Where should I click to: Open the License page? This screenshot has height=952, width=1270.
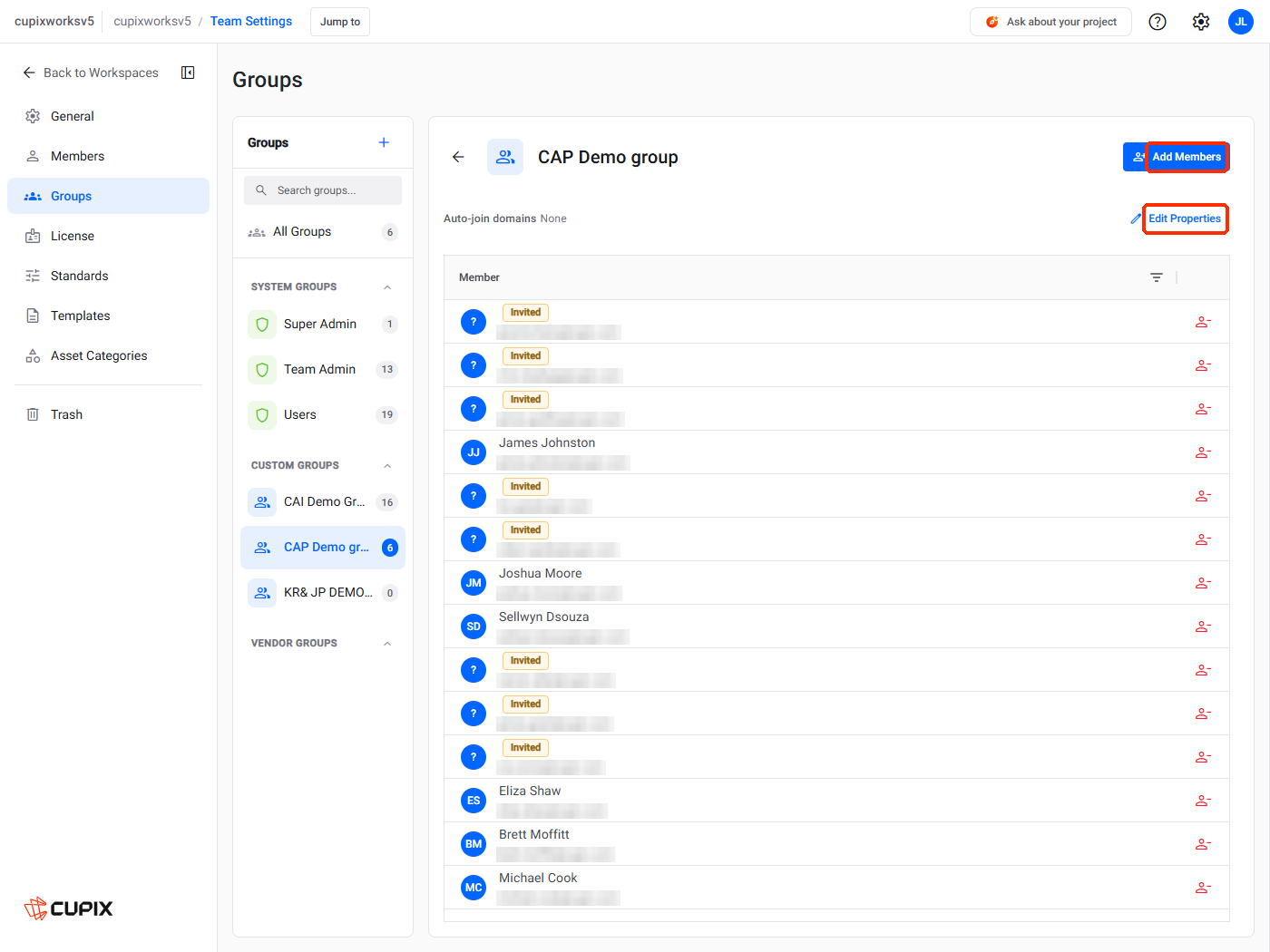coord(108,236)
